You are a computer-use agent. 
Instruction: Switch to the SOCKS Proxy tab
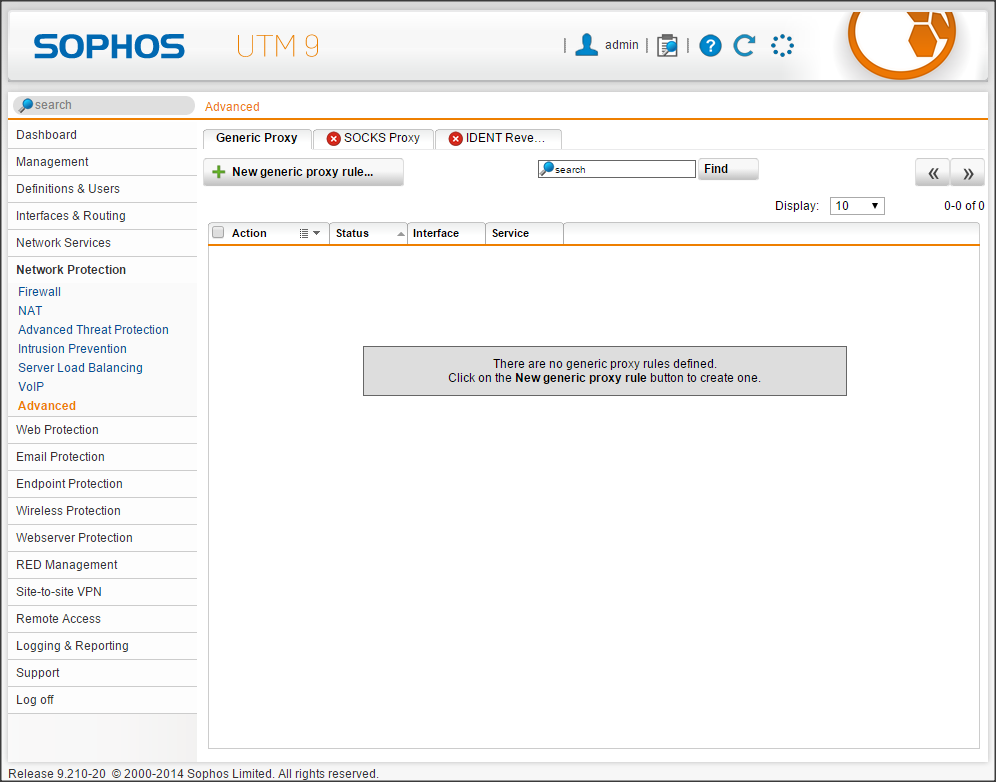[373, 138]
